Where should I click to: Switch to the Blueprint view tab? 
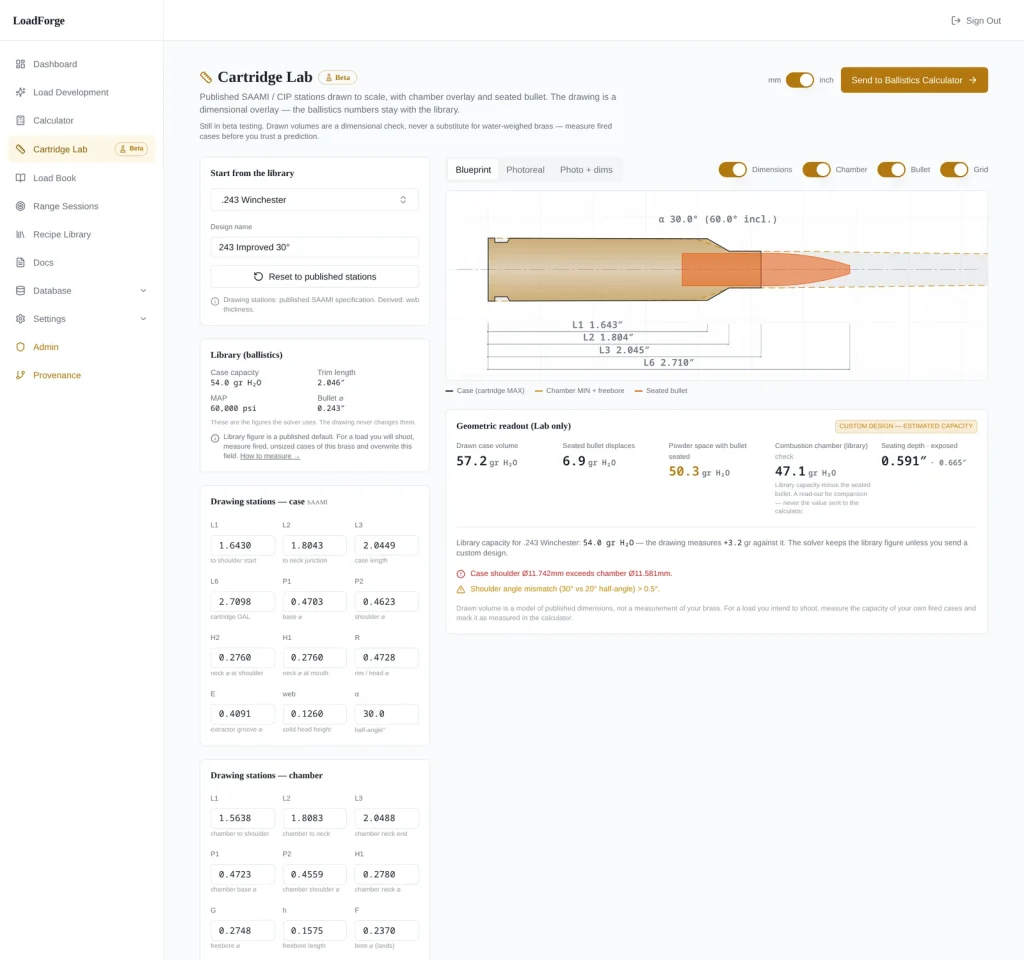pos(473,170)
